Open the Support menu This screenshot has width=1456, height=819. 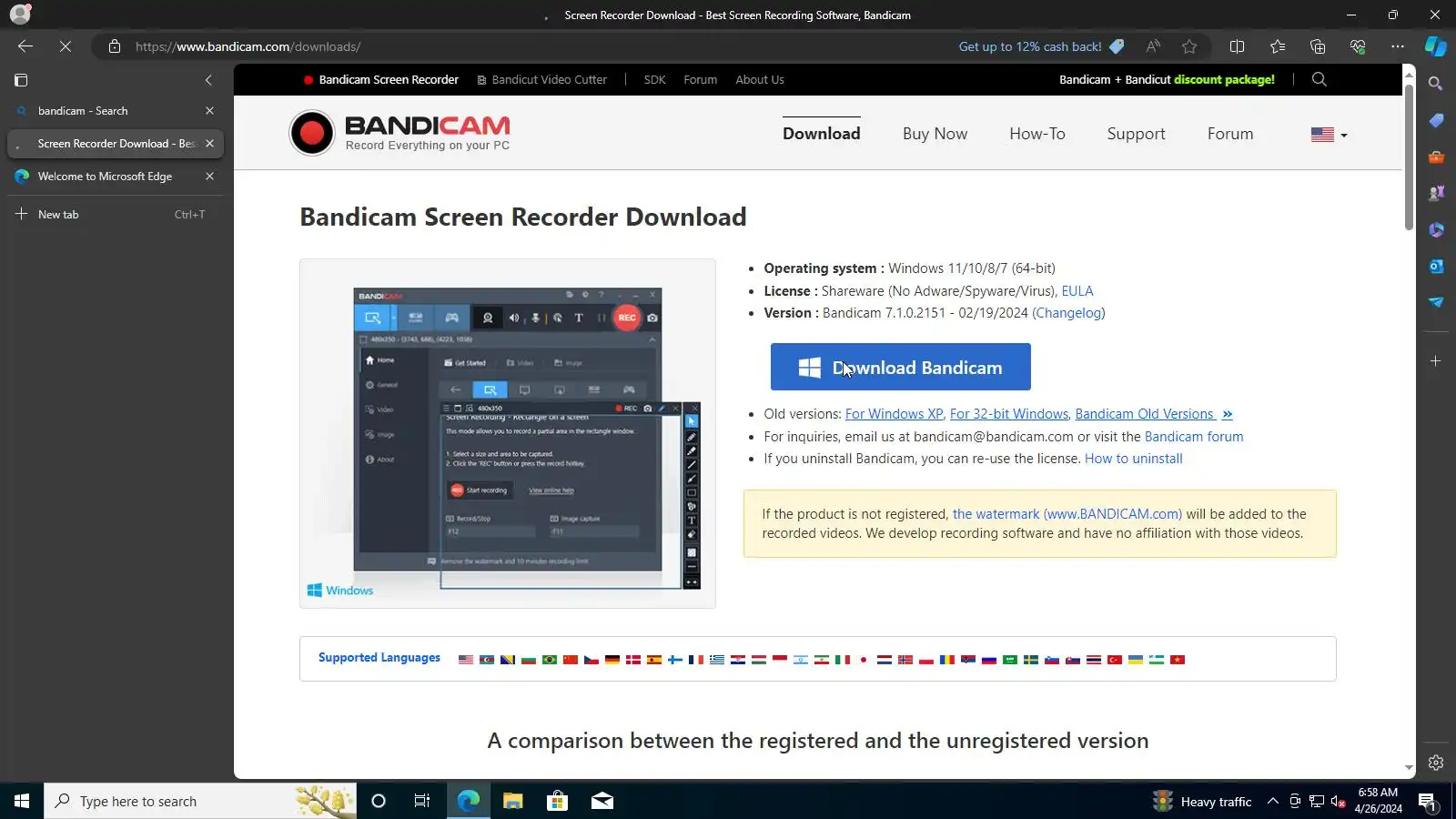[x=1136, y=134]
